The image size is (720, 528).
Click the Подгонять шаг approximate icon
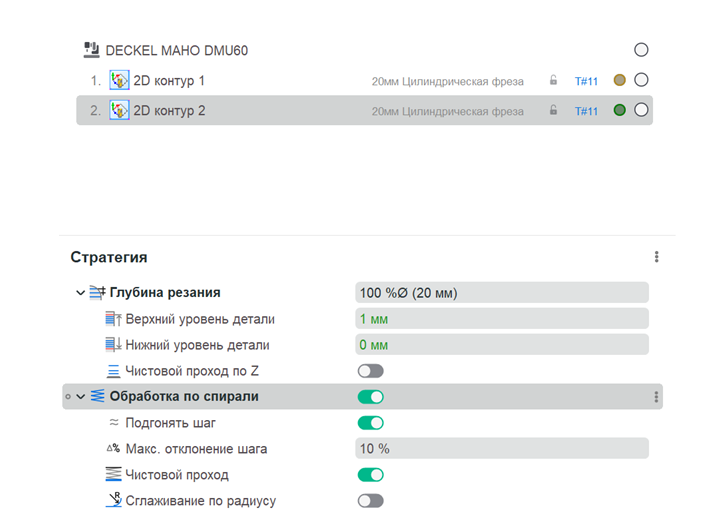tap(114, 422)
